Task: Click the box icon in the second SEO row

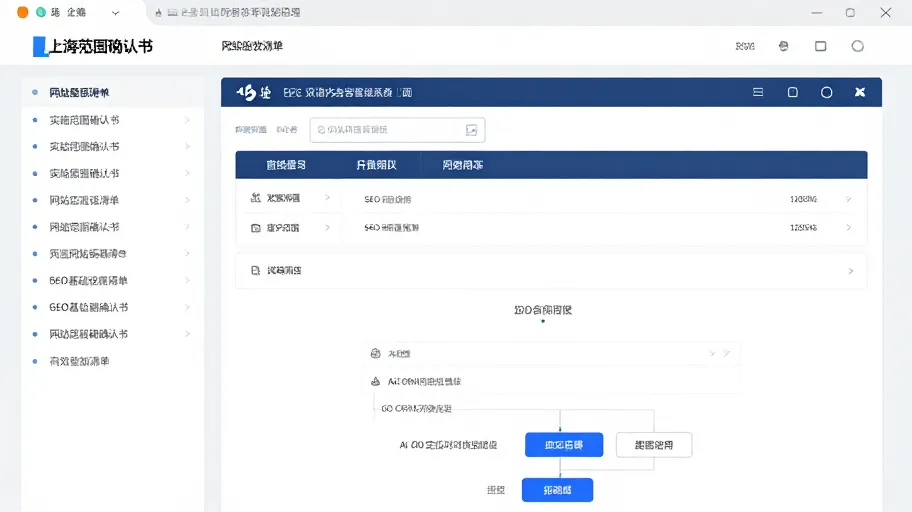Action: 255,228
